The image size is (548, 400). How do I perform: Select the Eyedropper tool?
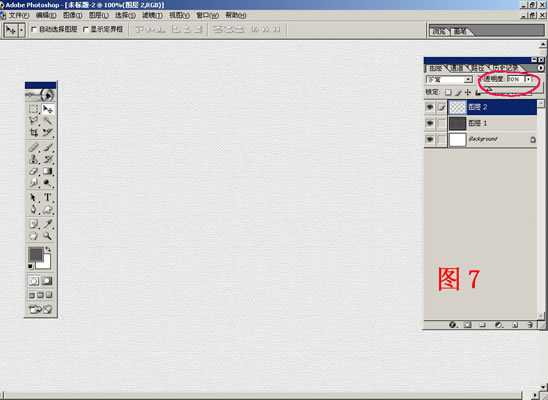tap(47, 224)
